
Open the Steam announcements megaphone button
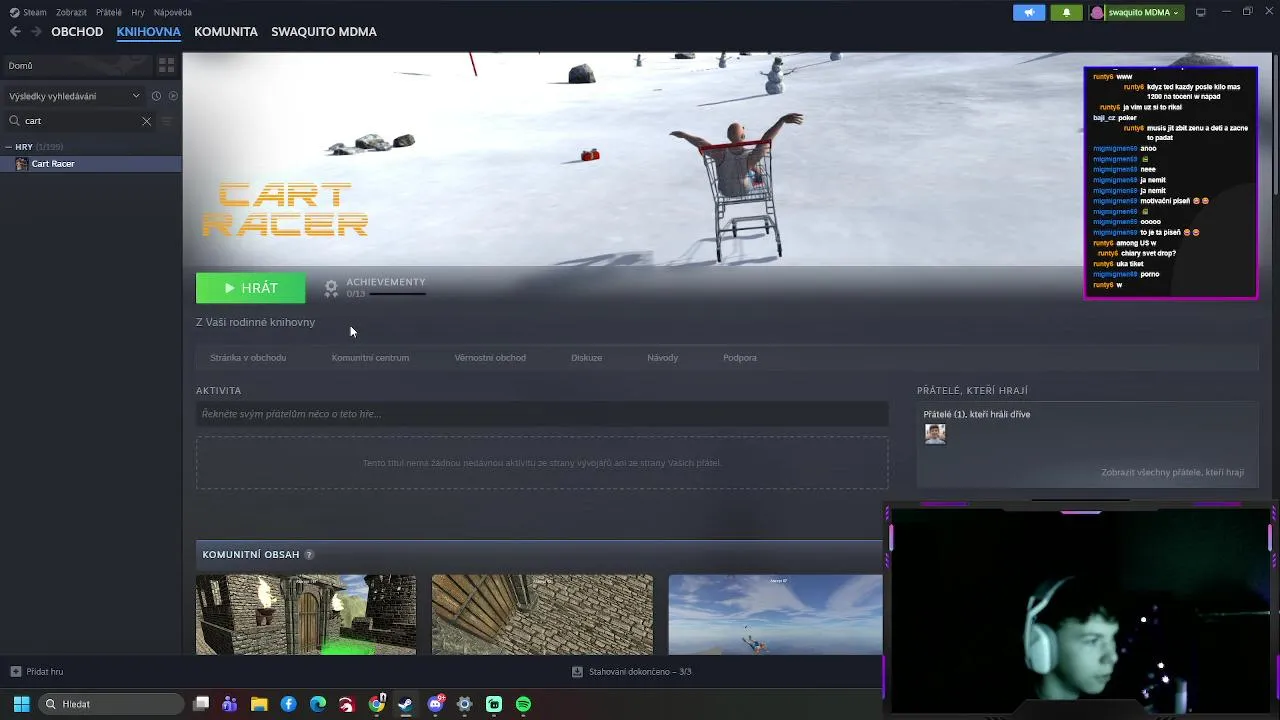point(1029,12)
